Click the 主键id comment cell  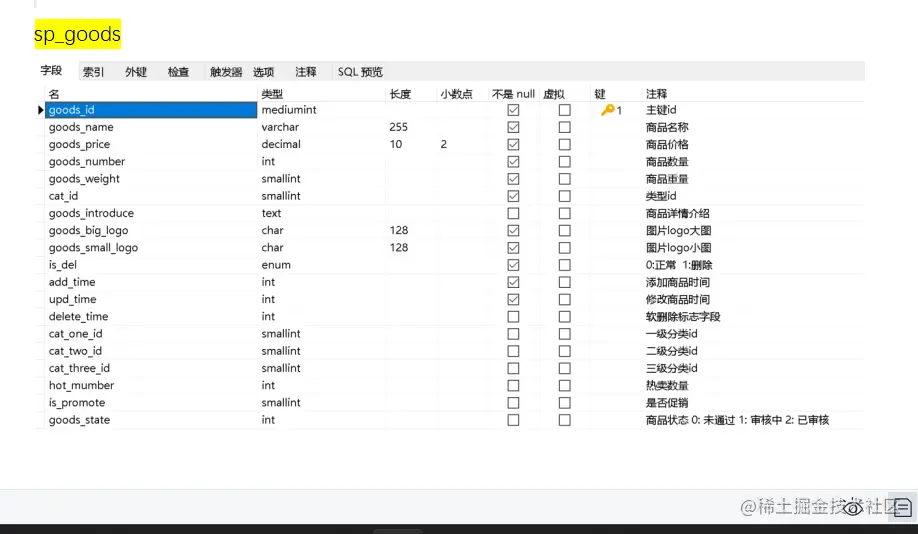tap(661, 109)
